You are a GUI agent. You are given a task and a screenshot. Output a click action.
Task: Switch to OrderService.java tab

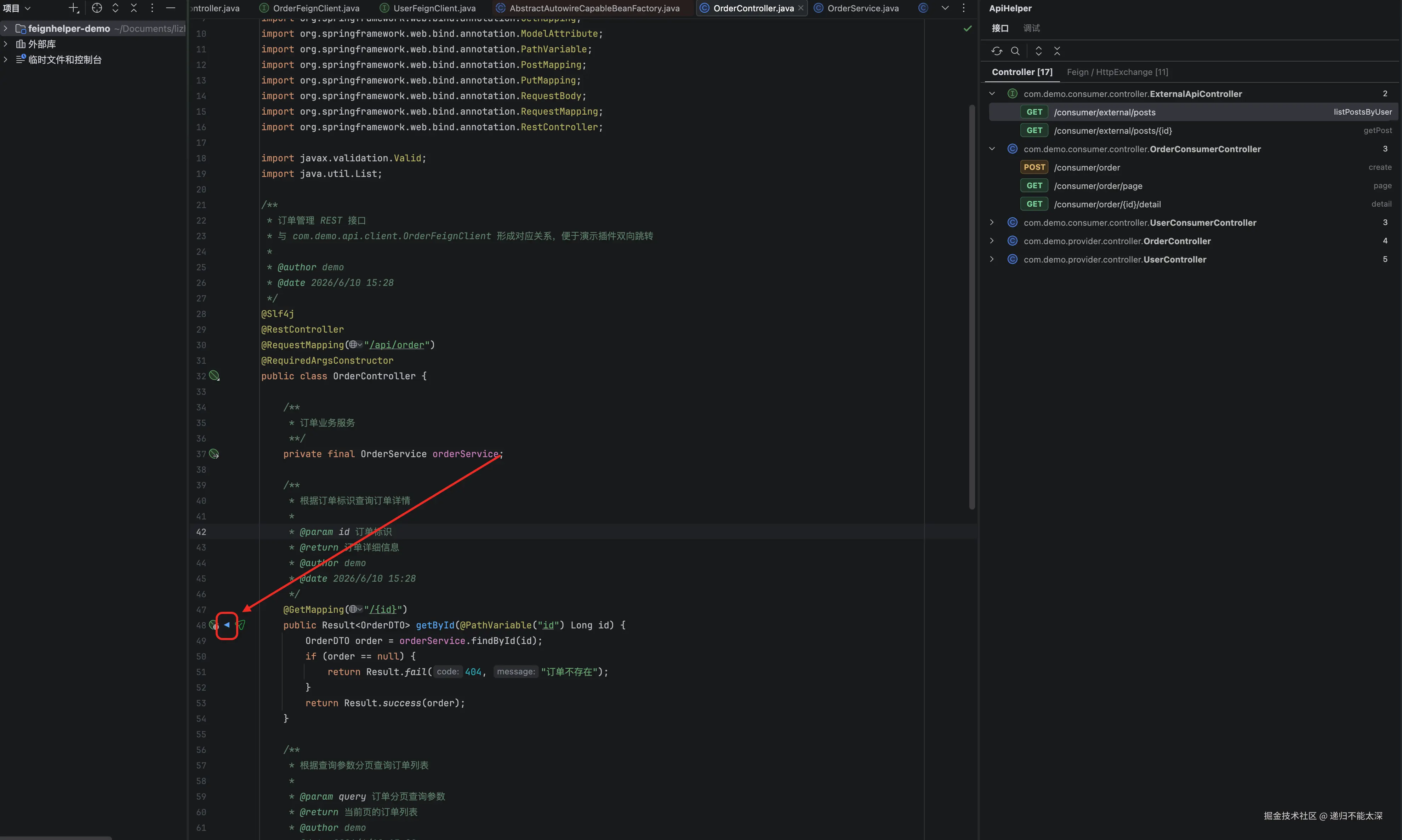click(x=857, y=8)
